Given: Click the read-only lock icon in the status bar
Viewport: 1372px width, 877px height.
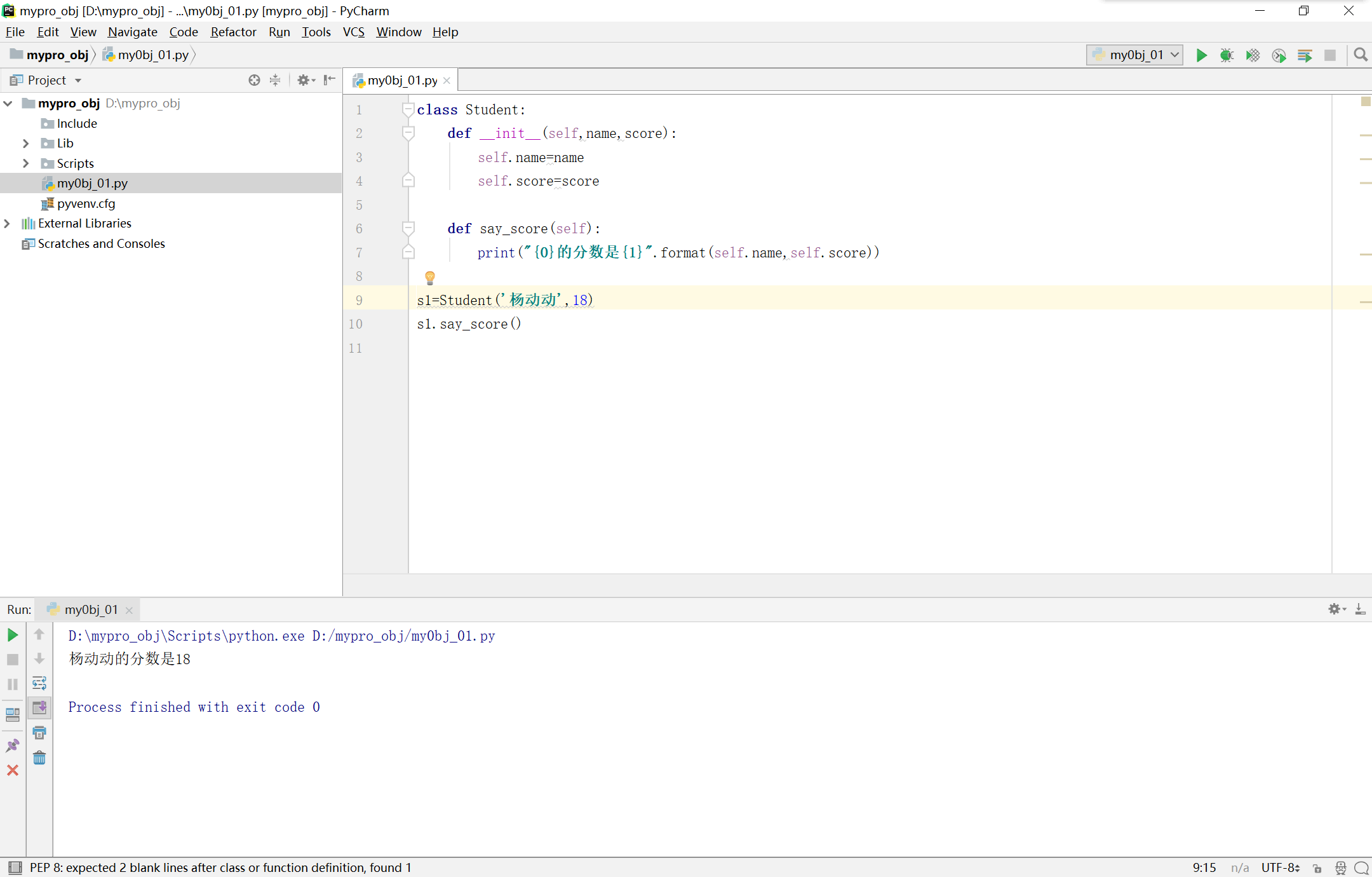Looking at the screenshot, I should point(1317,868).
